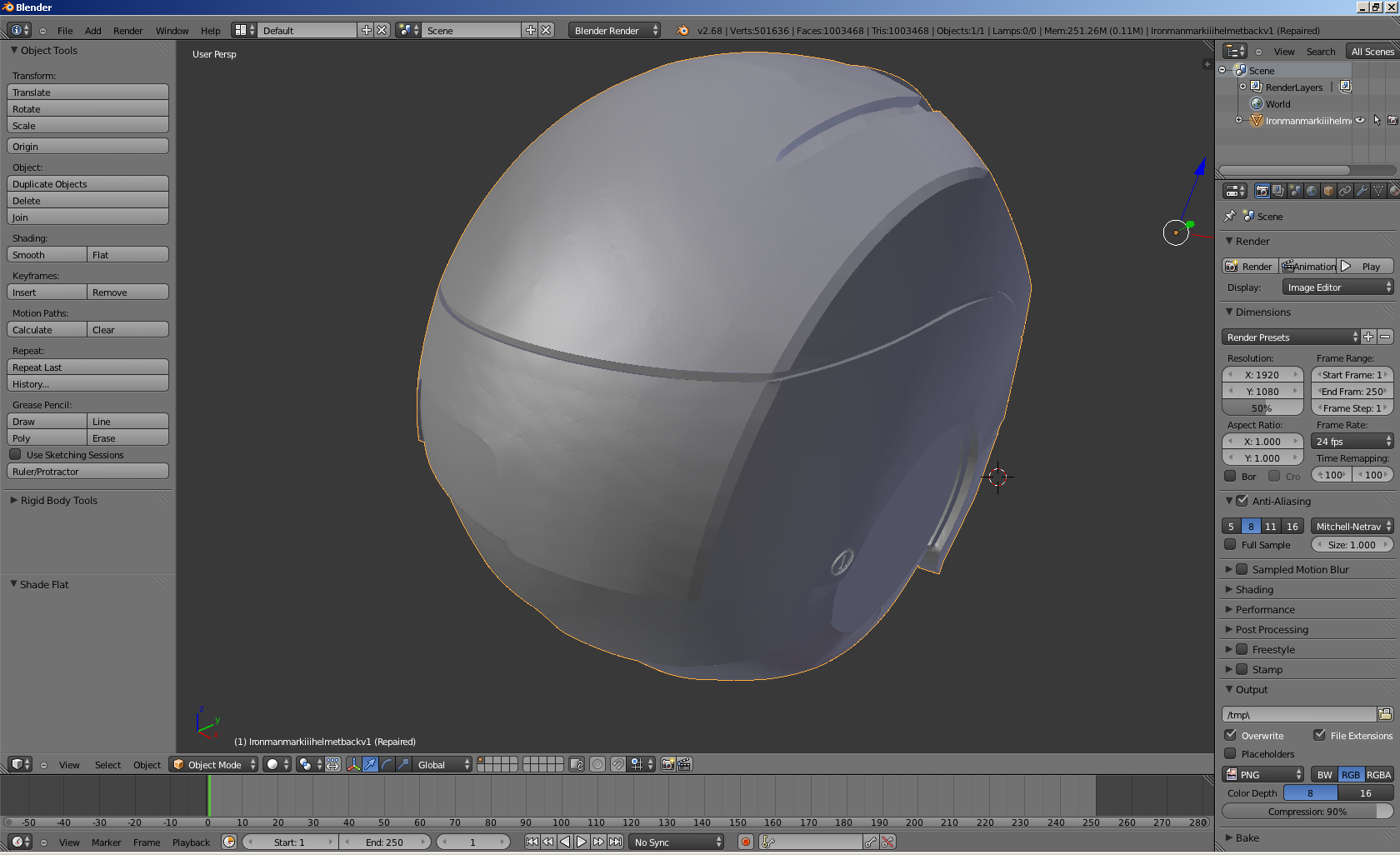Enable Use Sketching Sessions checkbox
Screen dimensions: 1400x855
click(15, 454)
